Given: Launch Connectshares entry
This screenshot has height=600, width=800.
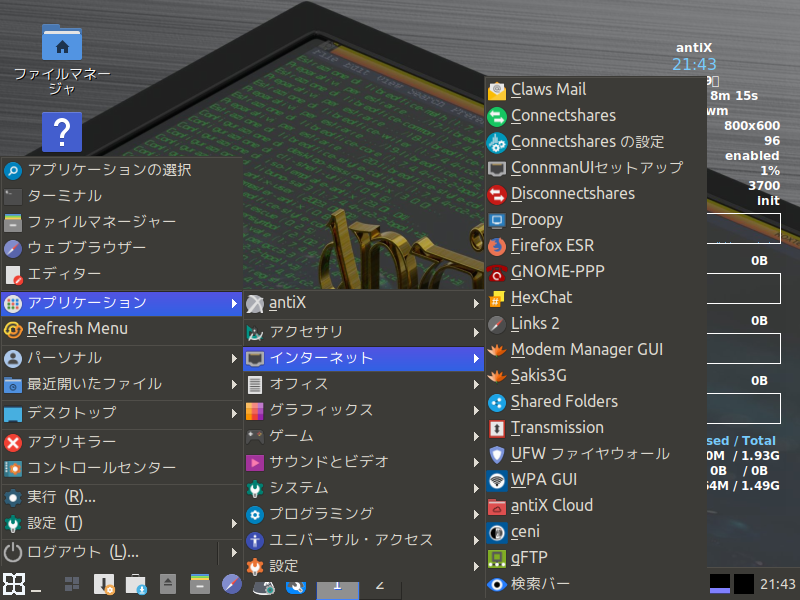Looking at the screenshot, I should pyautogui.click(x=595, y=116).
